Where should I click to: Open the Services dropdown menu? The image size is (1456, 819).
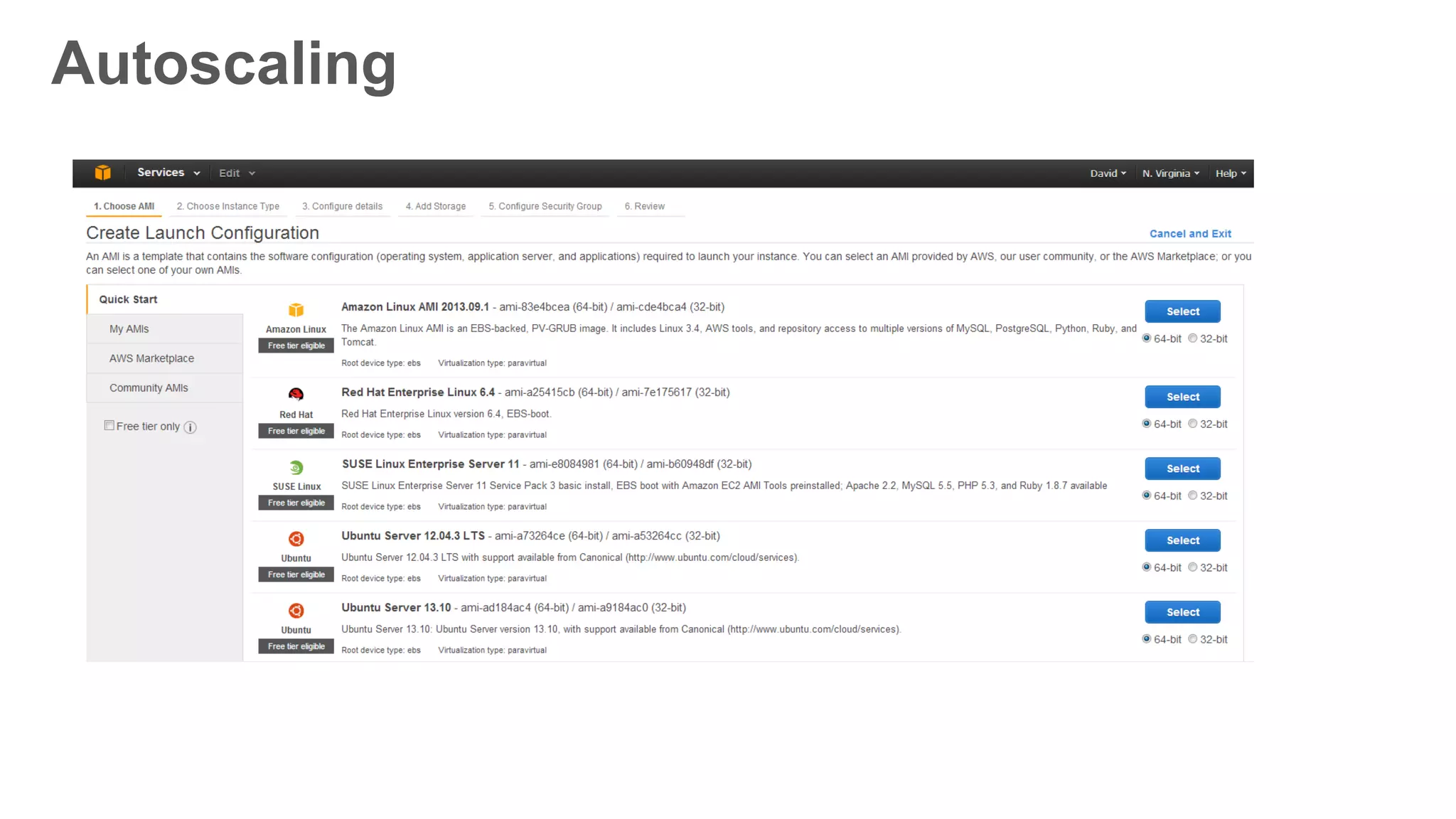coord(168,173)
